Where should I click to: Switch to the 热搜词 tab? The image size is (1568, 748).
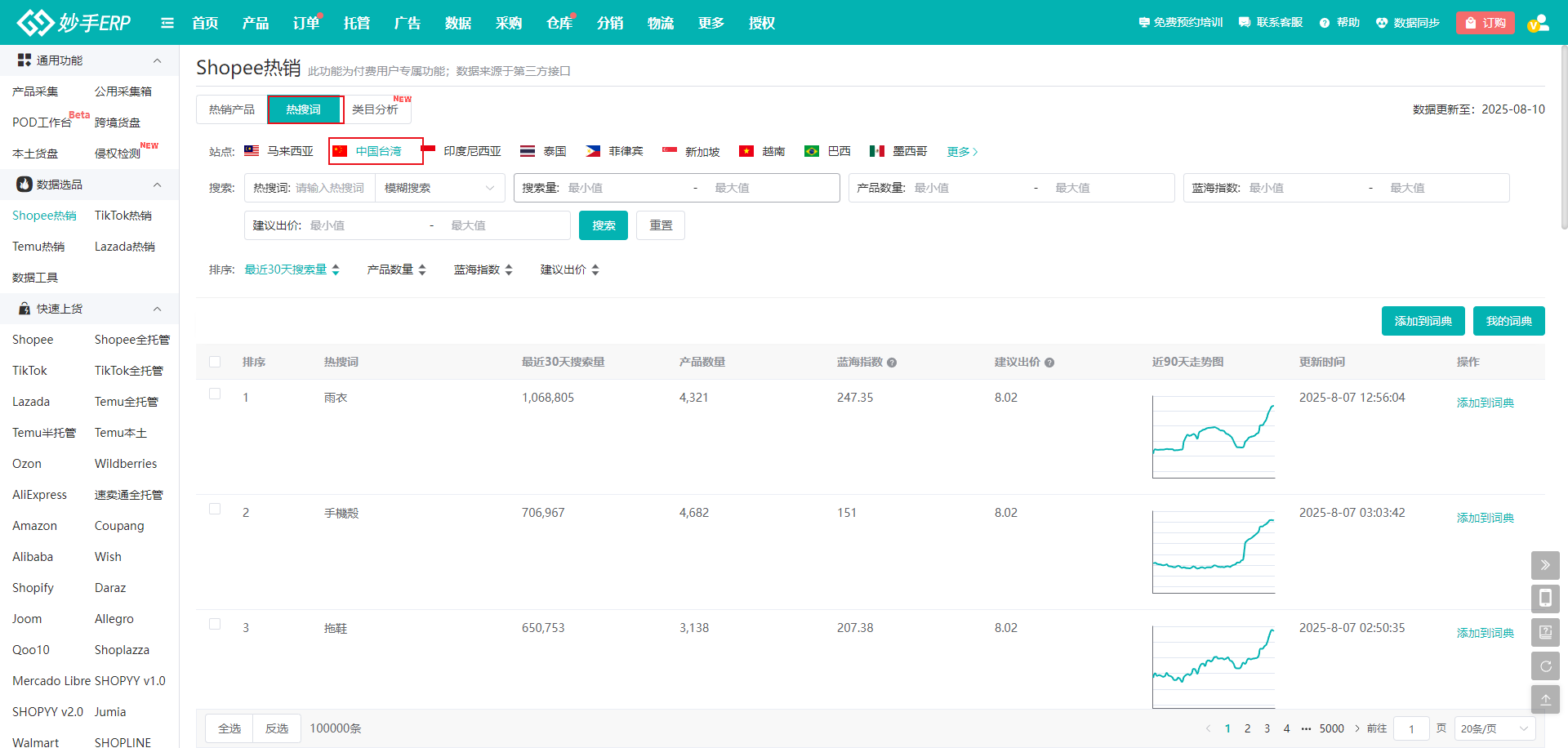click(304, 109)
